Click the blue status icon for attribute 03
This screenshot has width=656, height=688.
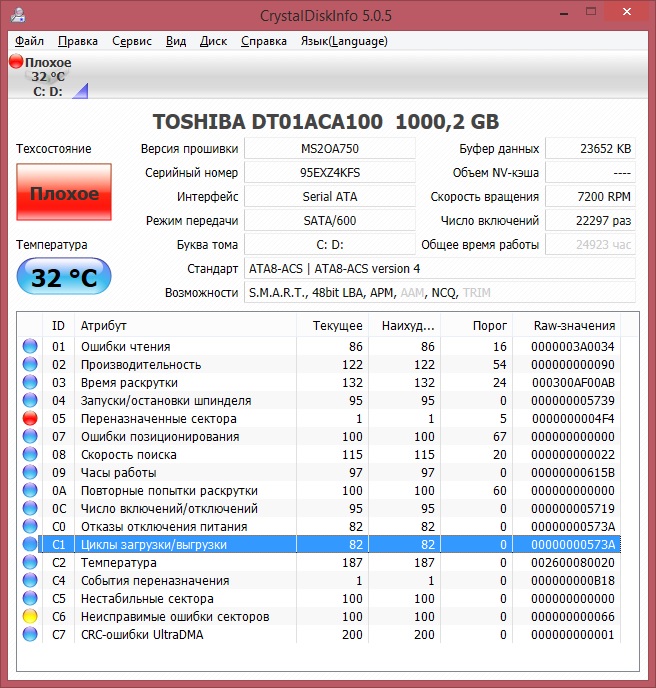pyautogui.click(x=30, y=382)
